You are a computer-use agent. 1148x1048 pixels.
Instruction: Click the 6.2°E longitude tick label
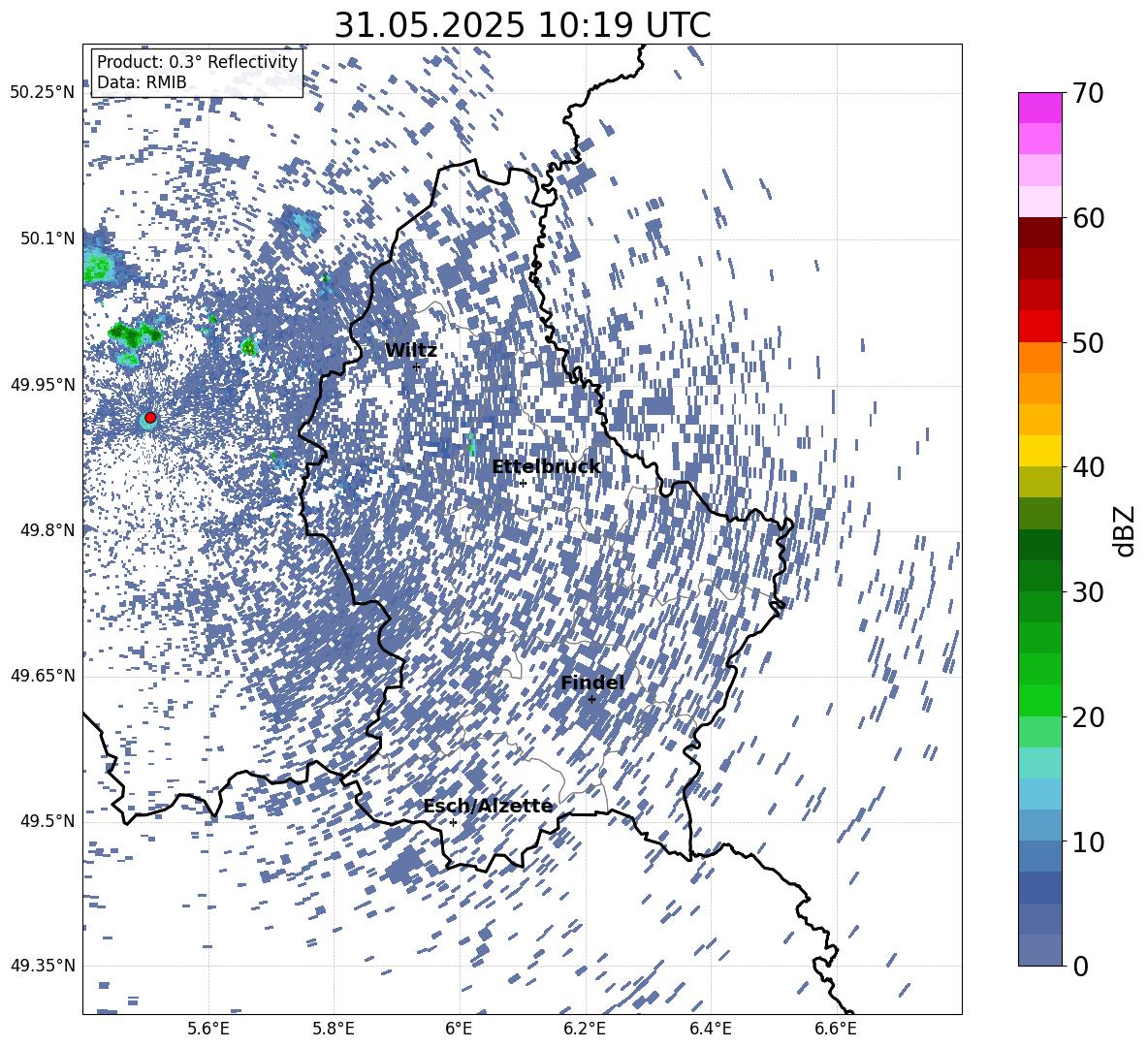tap(585, 1029)
